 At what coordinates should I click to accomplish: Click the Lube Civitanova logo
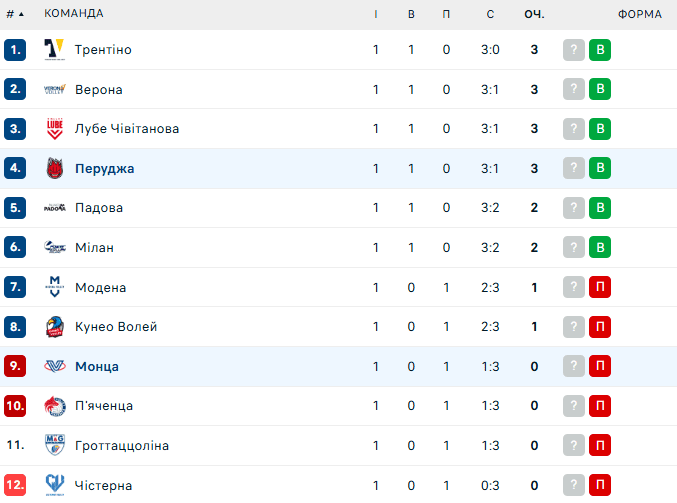pos(54,129)
